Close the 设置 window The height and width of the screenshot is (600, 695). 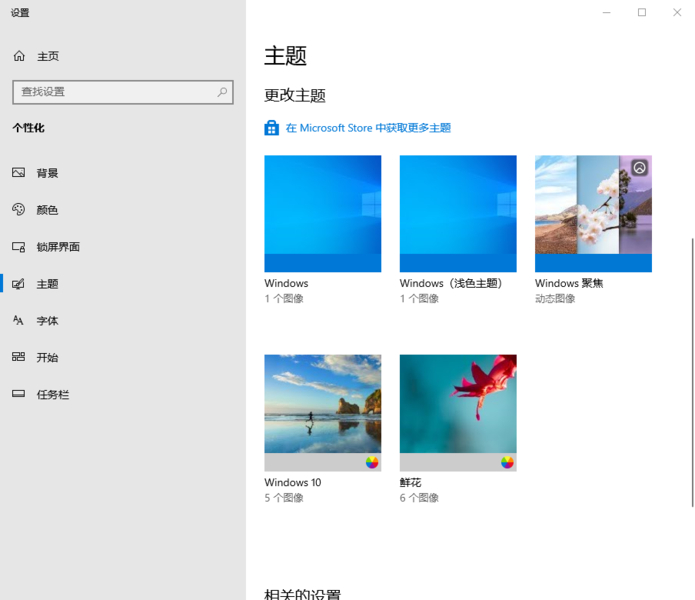(x=677, y=12)
